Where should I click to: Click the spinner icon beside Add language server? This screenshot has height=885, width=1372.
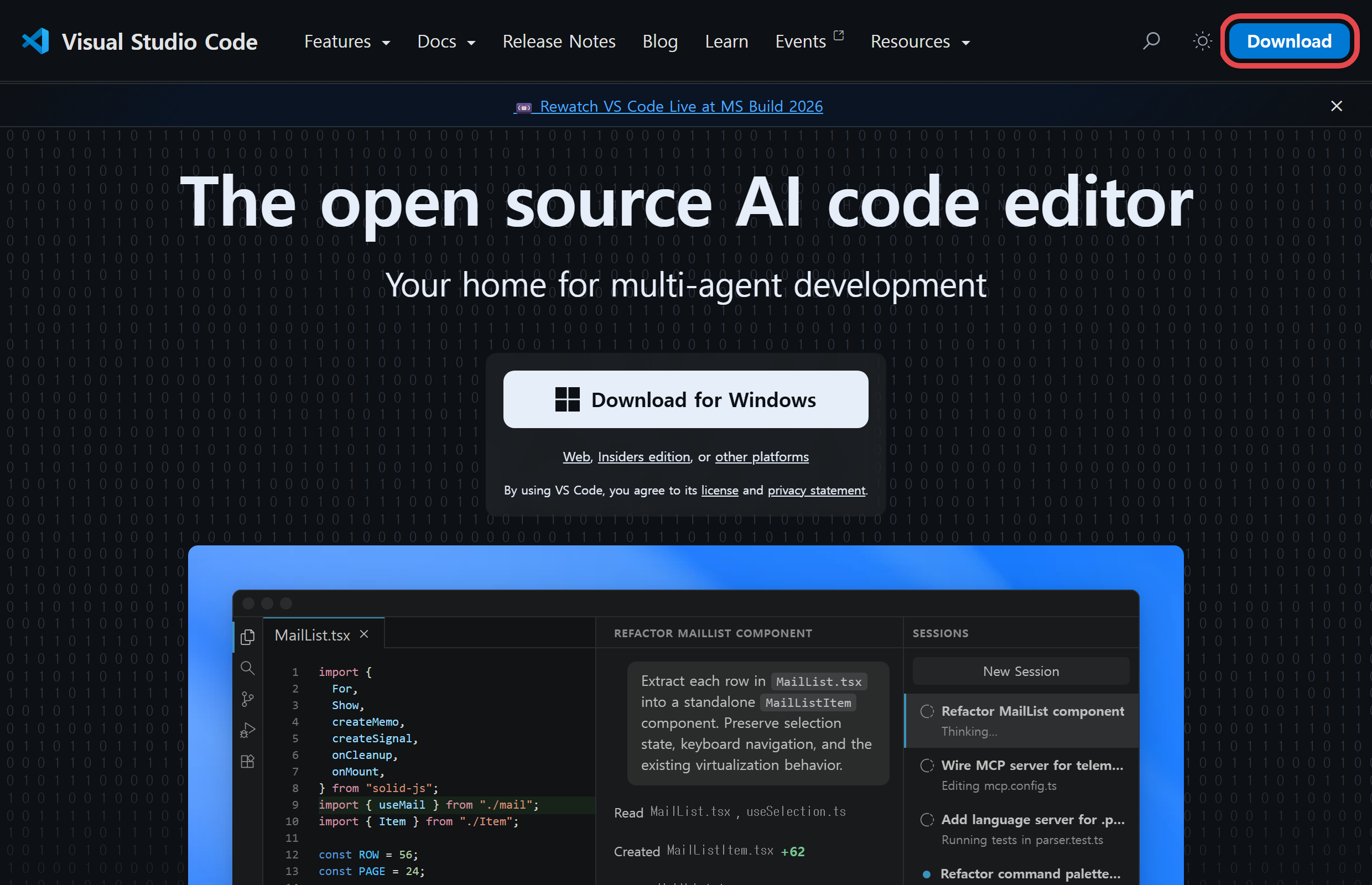[927, 820]
